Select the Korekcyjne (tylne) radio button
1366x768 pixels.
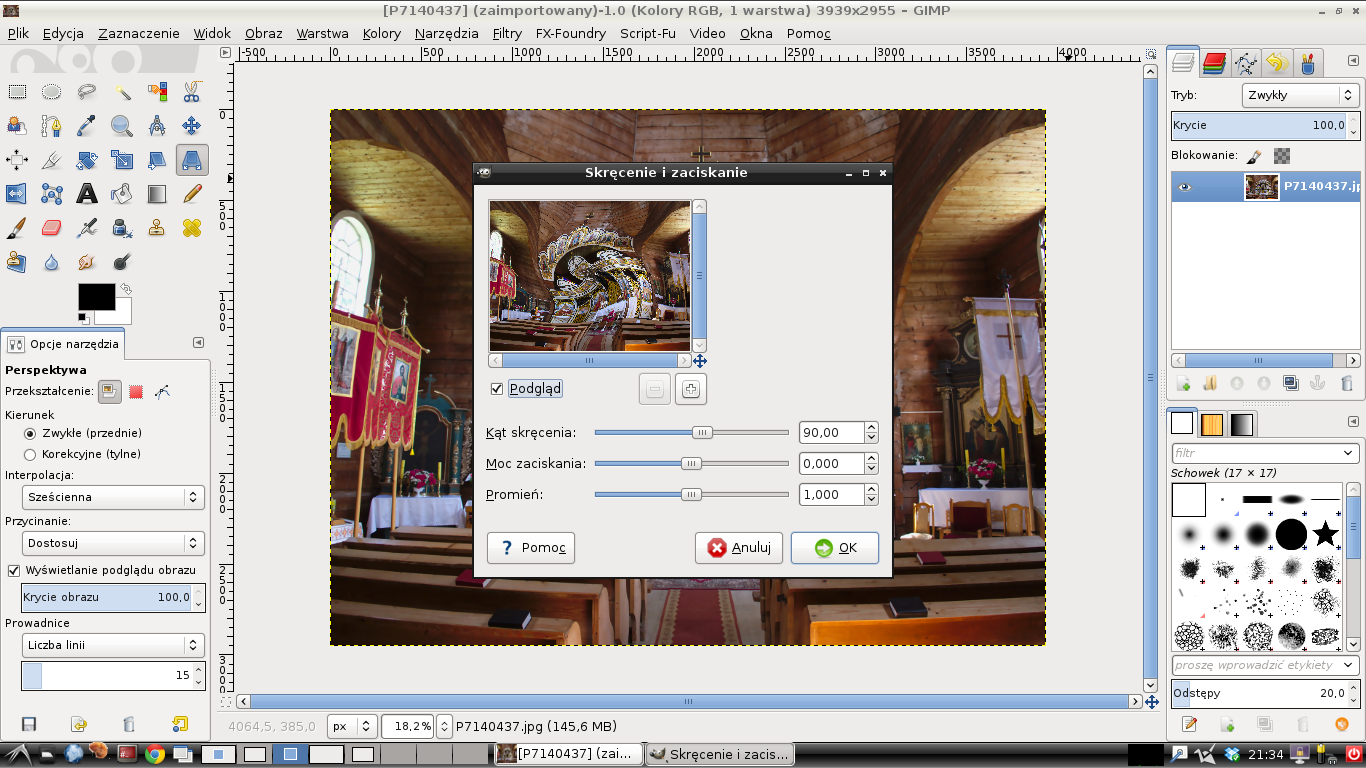click(30, 454)
